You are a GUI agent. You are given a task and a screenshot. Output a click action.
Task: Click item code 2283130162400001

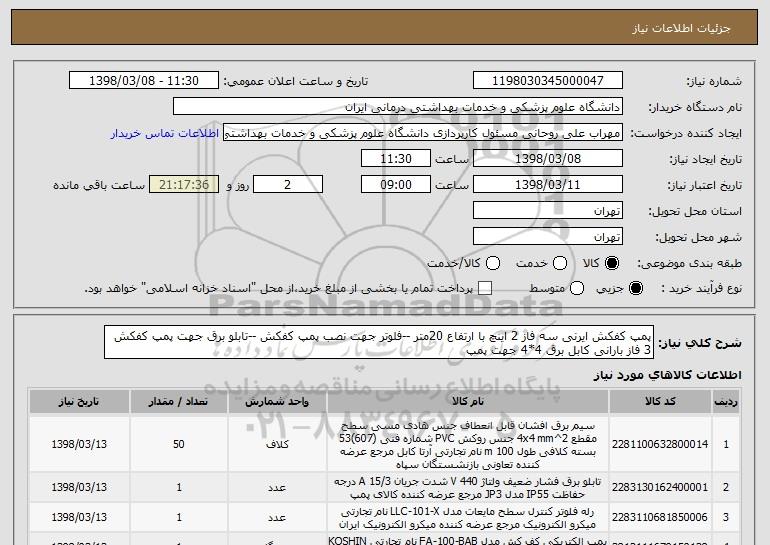click(x=660, y=488)
